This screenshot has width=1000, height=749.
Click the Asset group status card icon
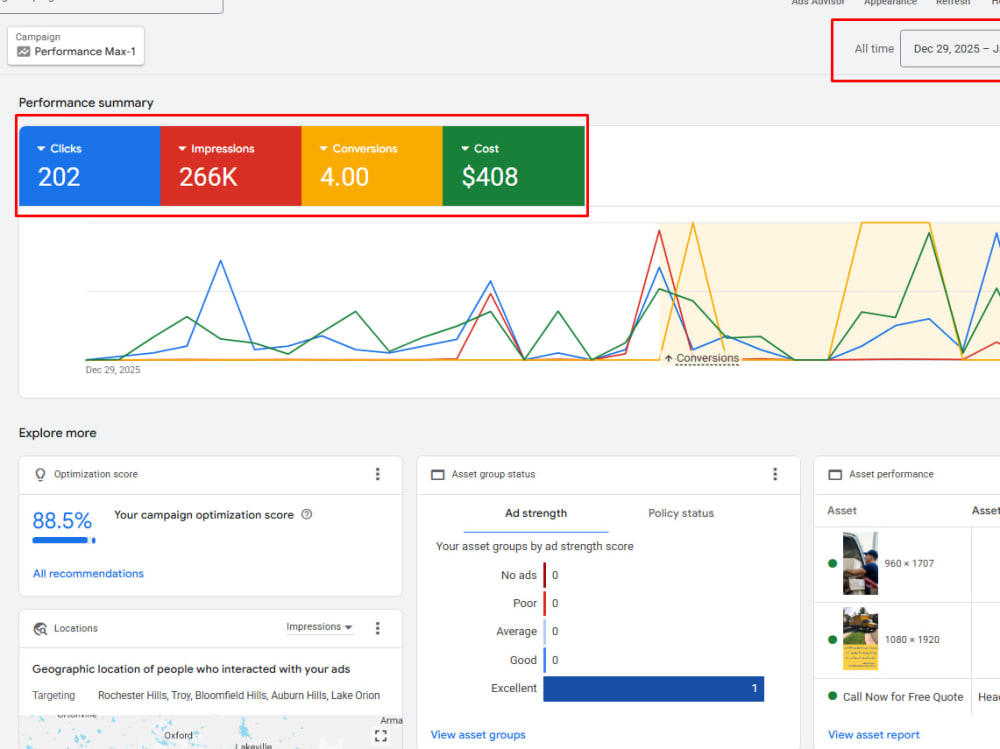[438, 475]
